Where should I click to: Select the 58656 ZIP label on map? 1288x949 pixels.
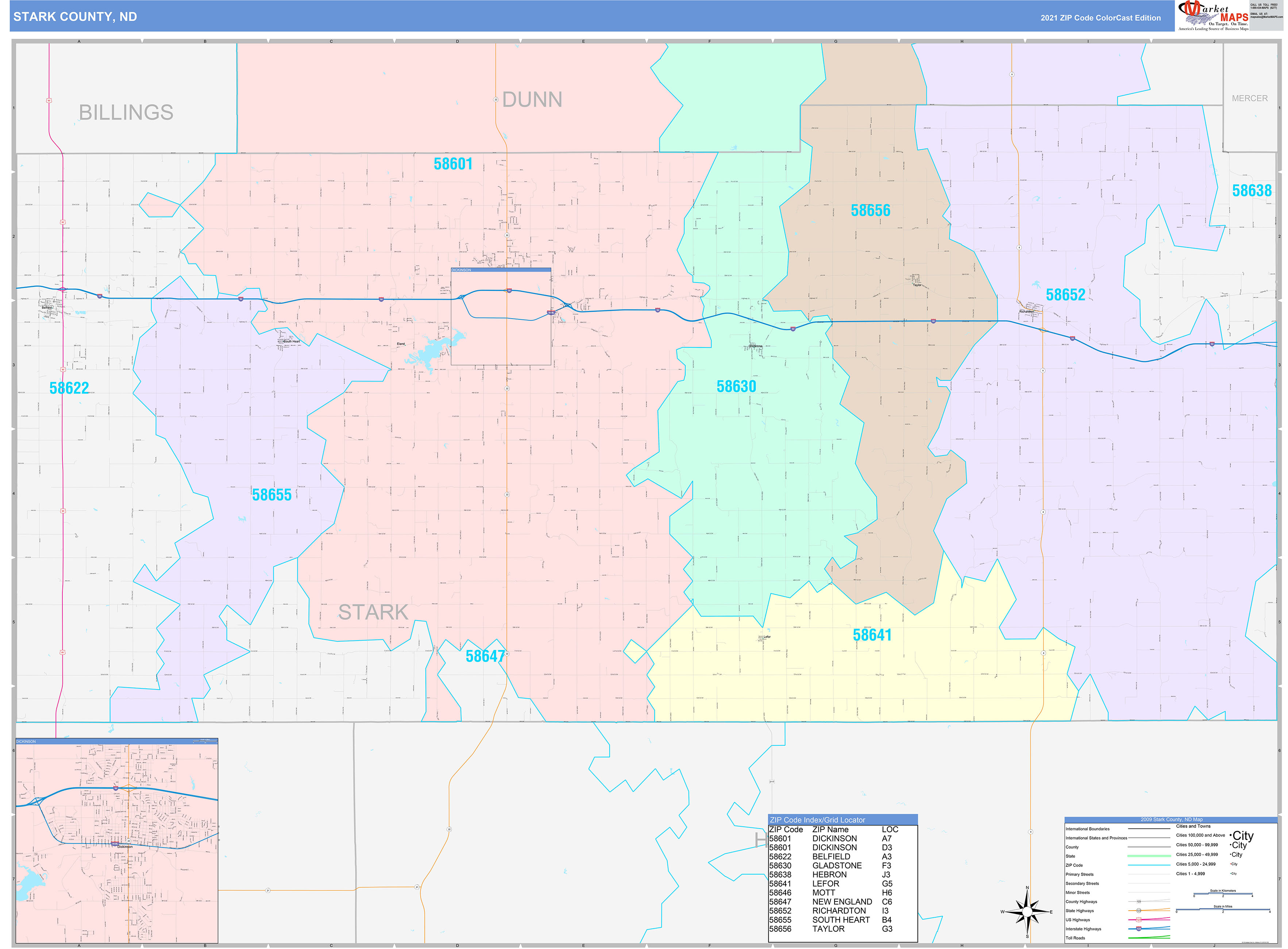tap(871, 211)
